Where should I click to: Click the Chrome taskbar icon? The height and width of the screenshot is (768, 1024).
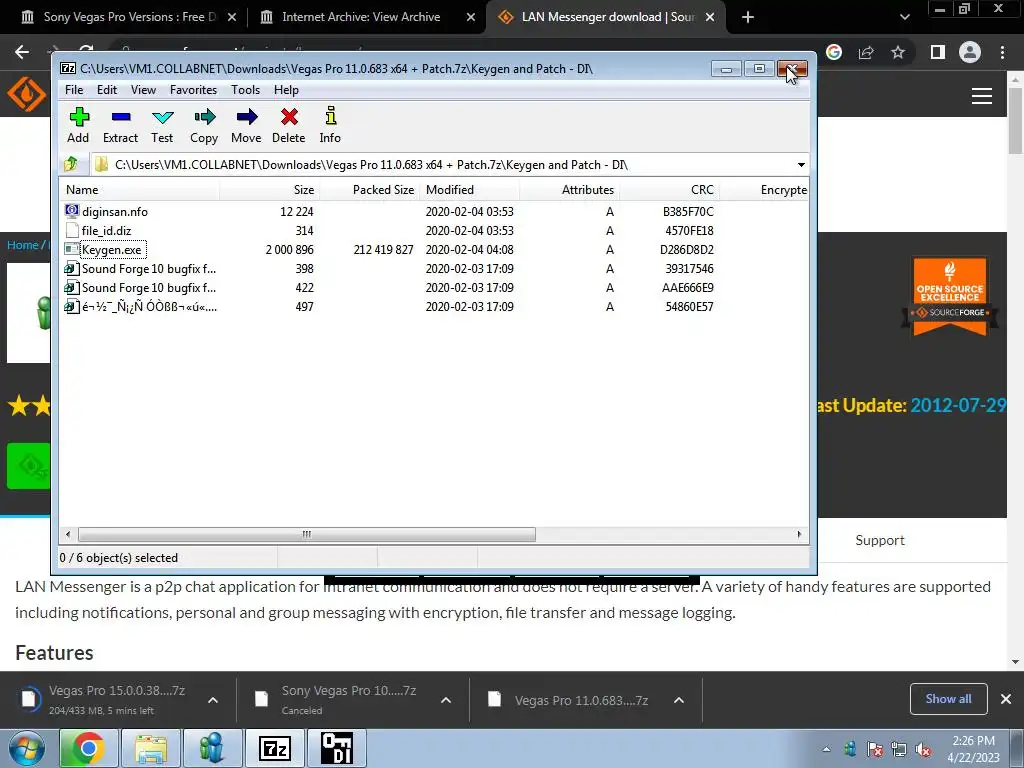tap(88, 748)
